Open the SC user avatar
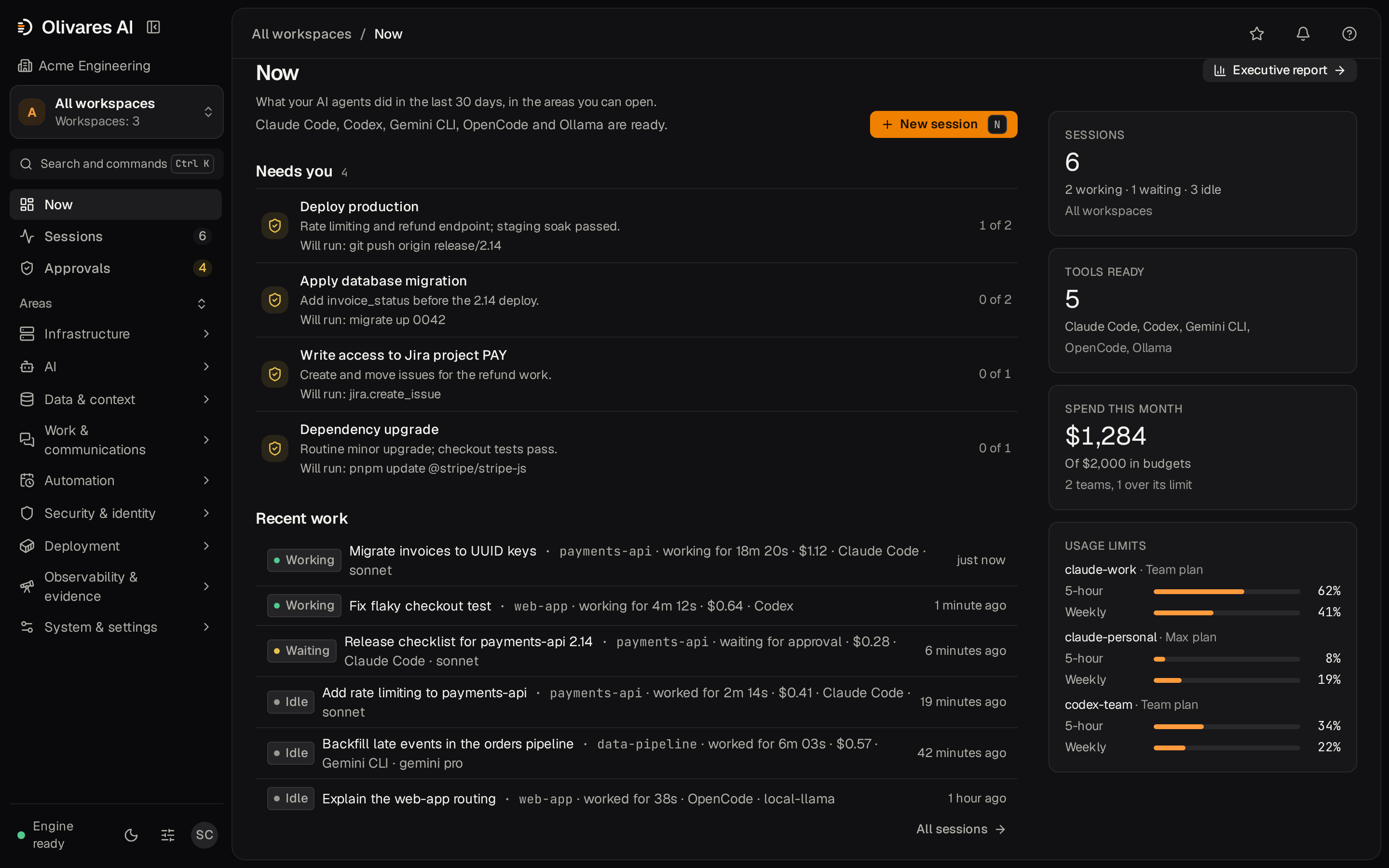This screenshot has height=868, width=1389. [x=204, y=835]
